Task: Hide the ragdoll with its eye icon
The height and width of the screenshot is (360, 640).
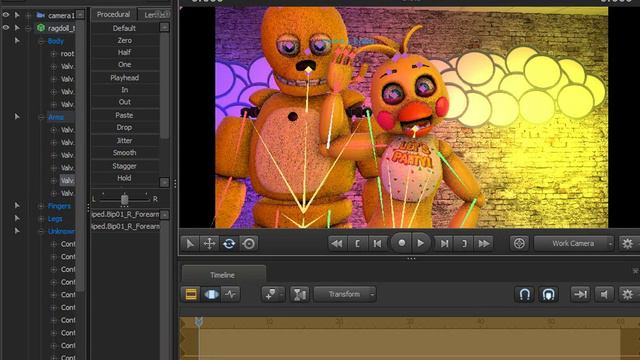Action: pos(6,28)
